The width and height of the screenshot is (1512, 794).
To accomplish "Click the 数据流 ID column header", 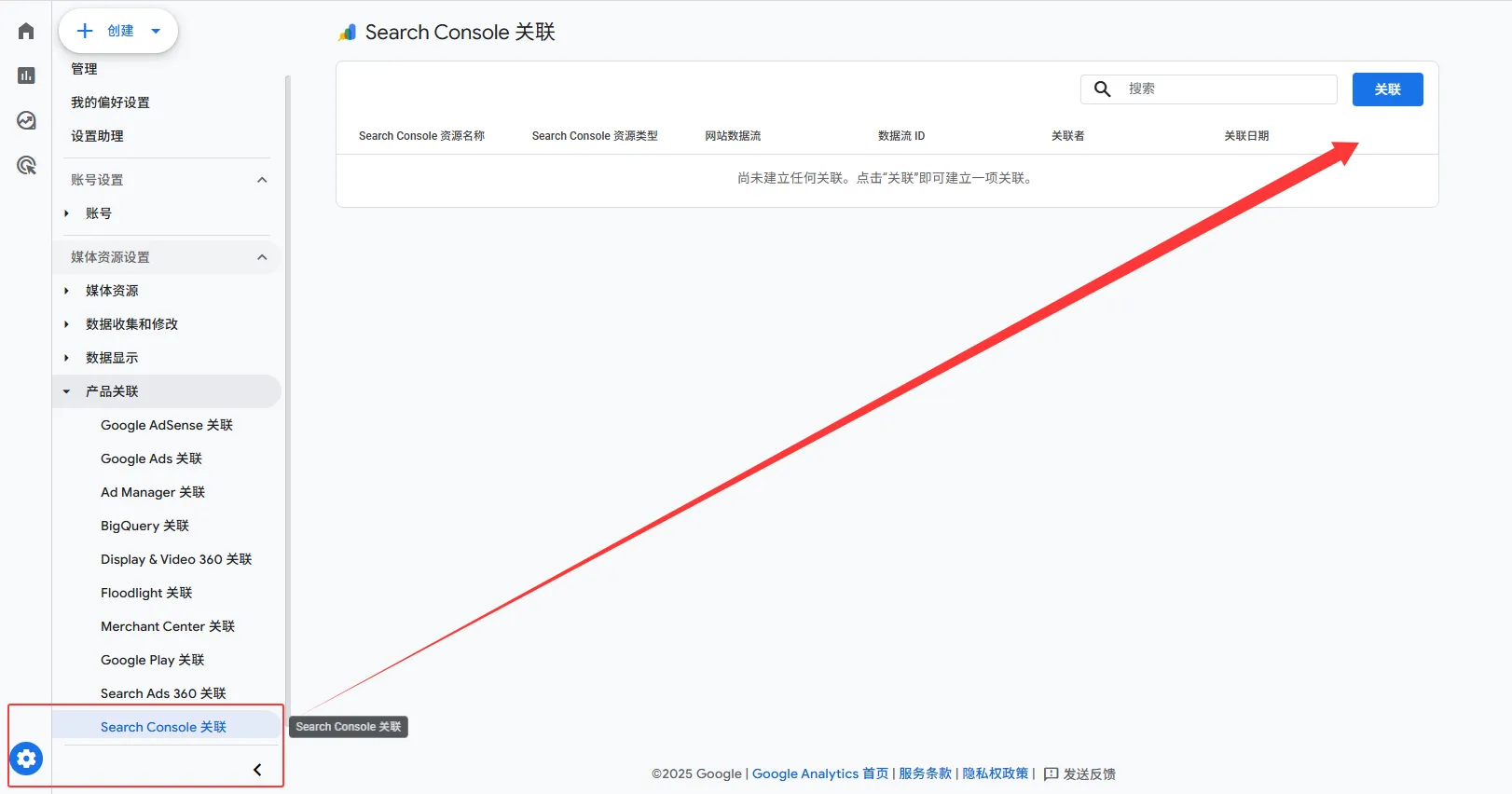I will pyautogui.click(x=901, y=136).
